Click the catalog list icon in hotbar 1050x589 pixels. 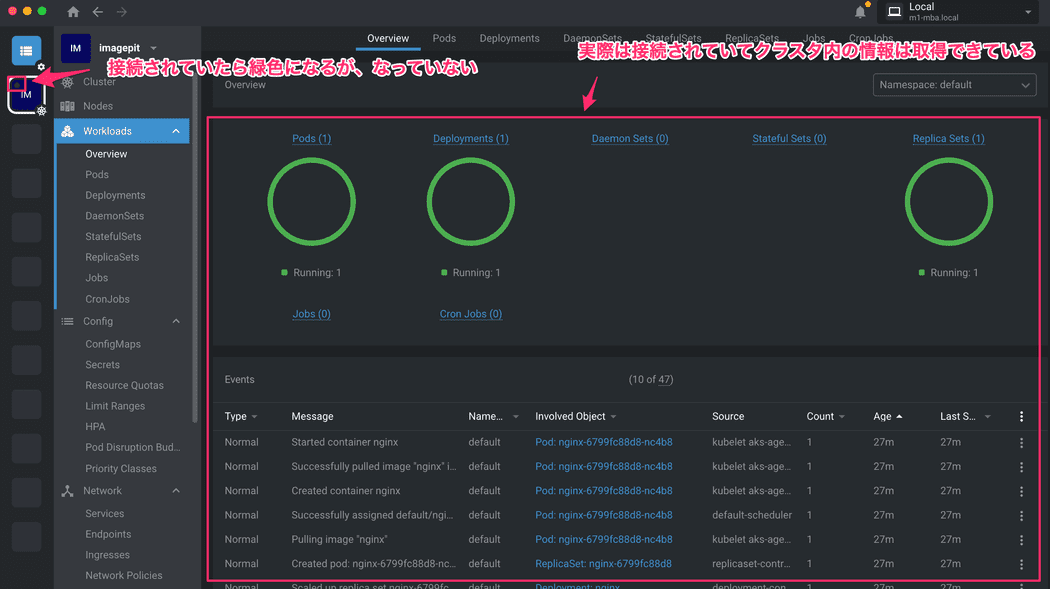[x=26, y=50]
